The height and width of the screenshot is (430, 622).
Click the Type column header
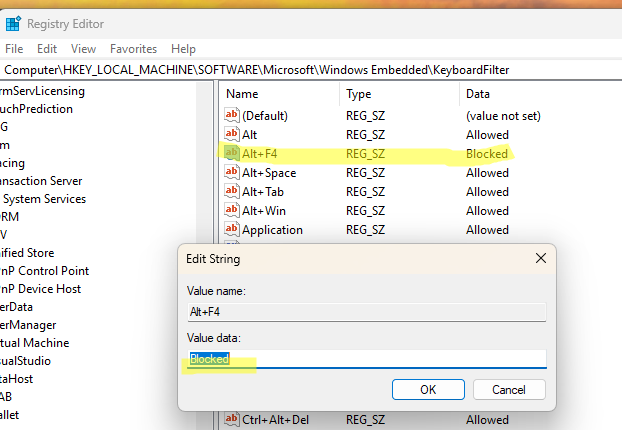tap(358, 94)
